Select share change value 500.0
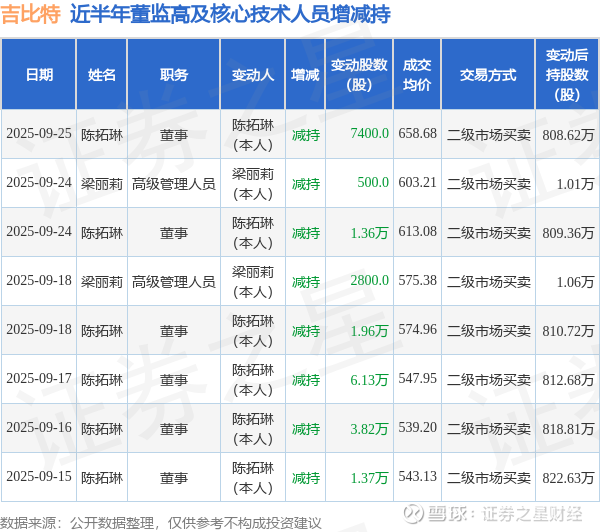 tap(373, 183)
